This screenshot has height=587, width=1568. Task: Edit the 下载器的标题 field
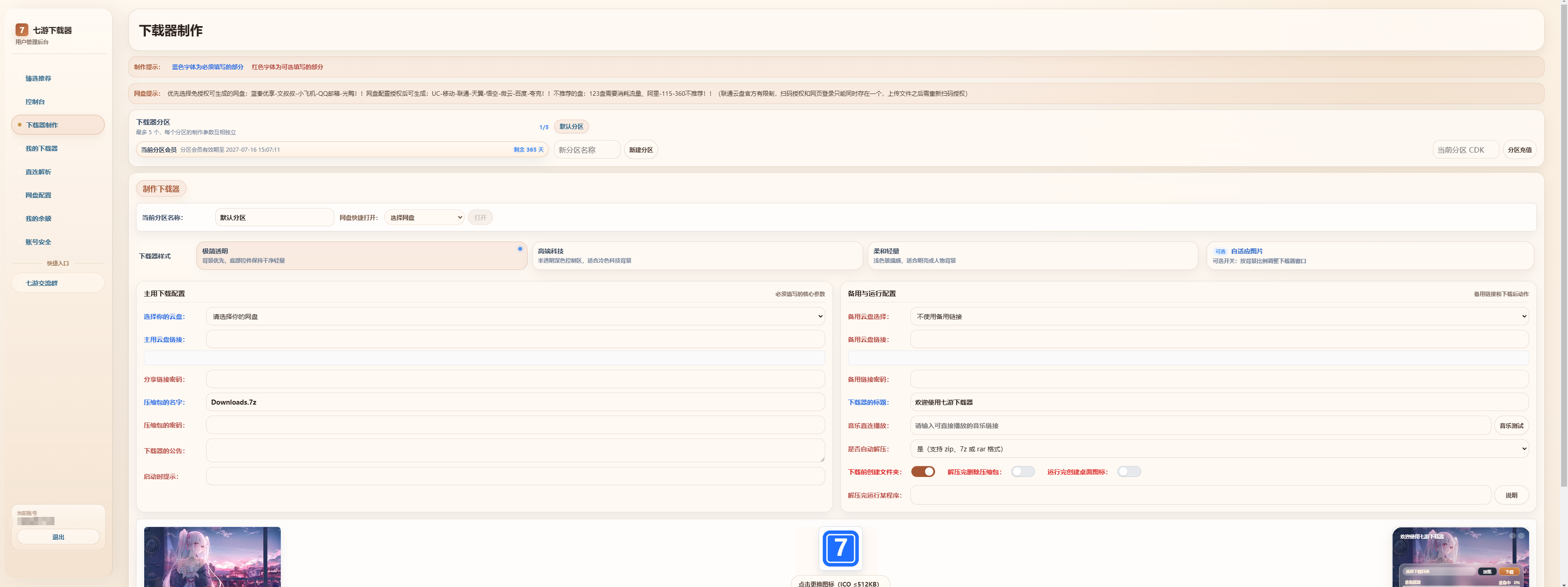(1219, 402)
